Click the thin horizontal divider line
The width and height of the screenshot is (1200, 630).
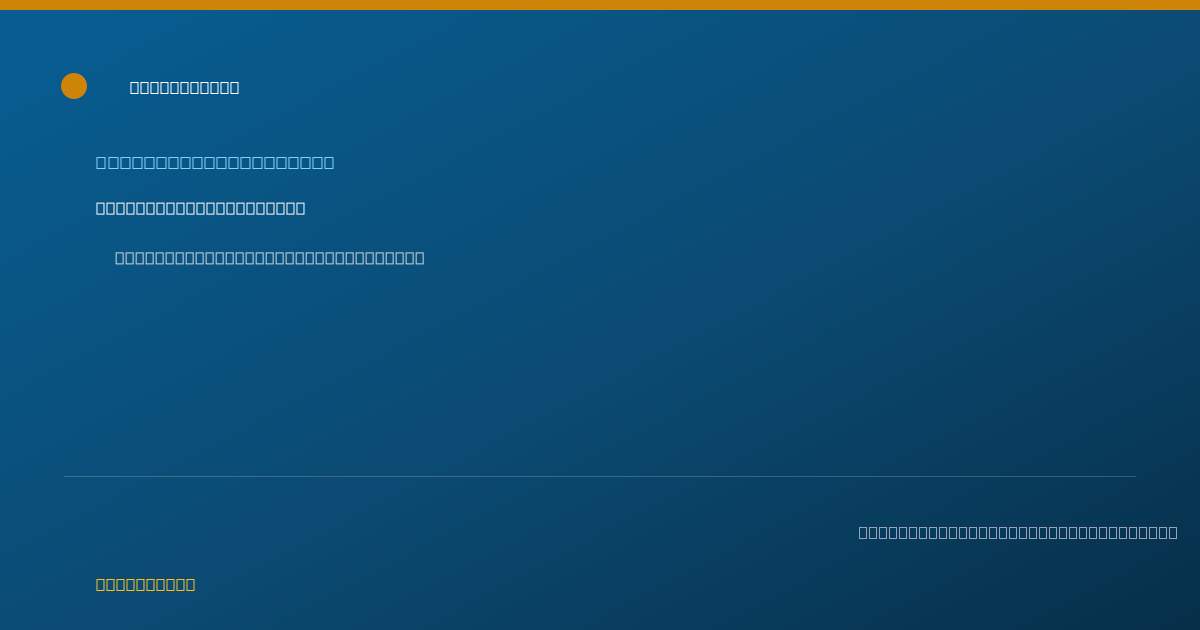[600, 476]
